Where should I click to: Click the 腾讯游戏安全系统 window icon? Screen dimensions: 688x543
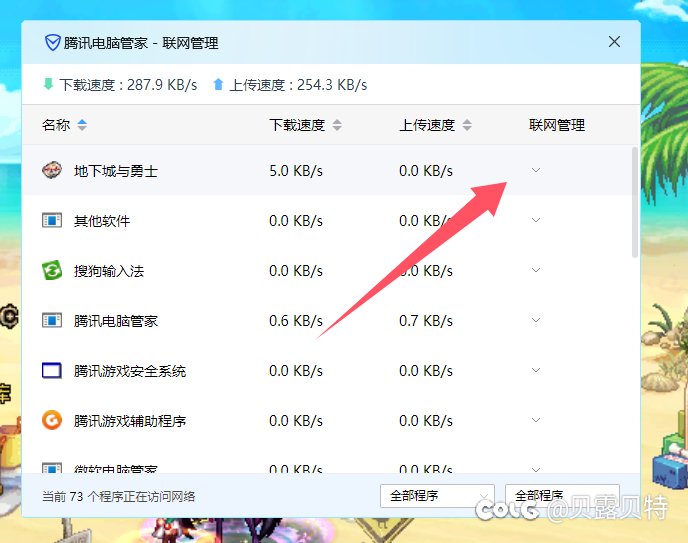[52, 370]
